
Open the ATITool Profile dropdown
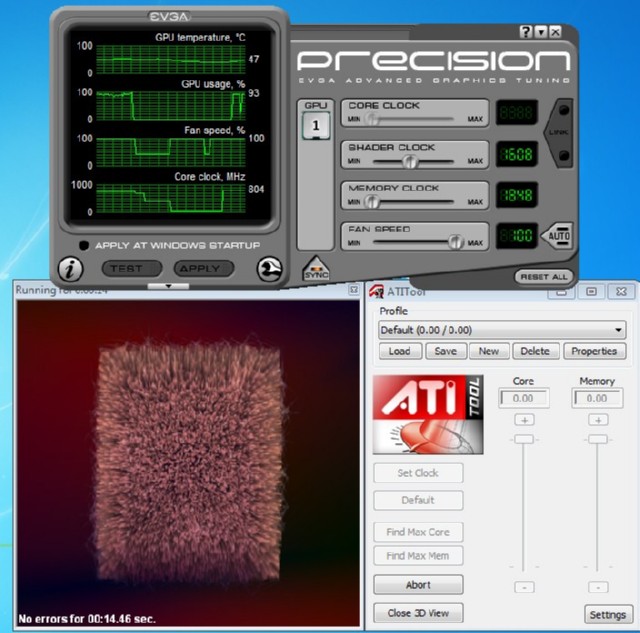(x=502, y=330)
